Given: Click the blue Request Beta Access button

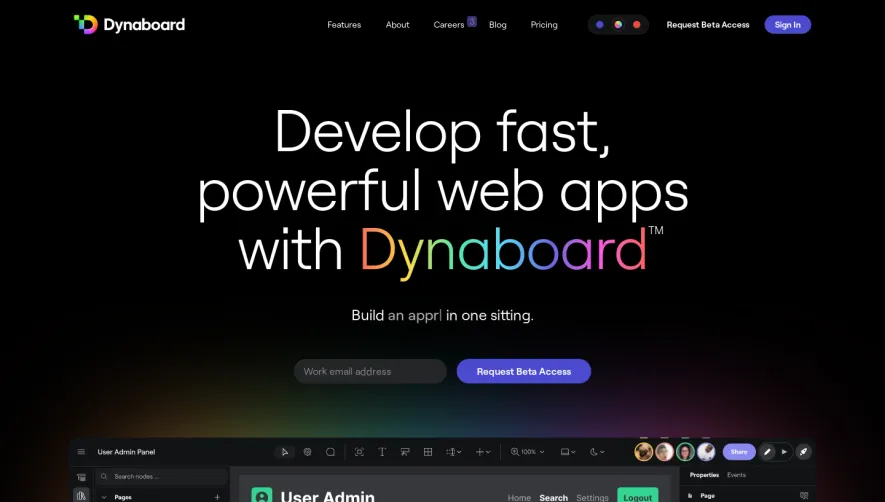Looking at the screenshot, I should [524, 371].
